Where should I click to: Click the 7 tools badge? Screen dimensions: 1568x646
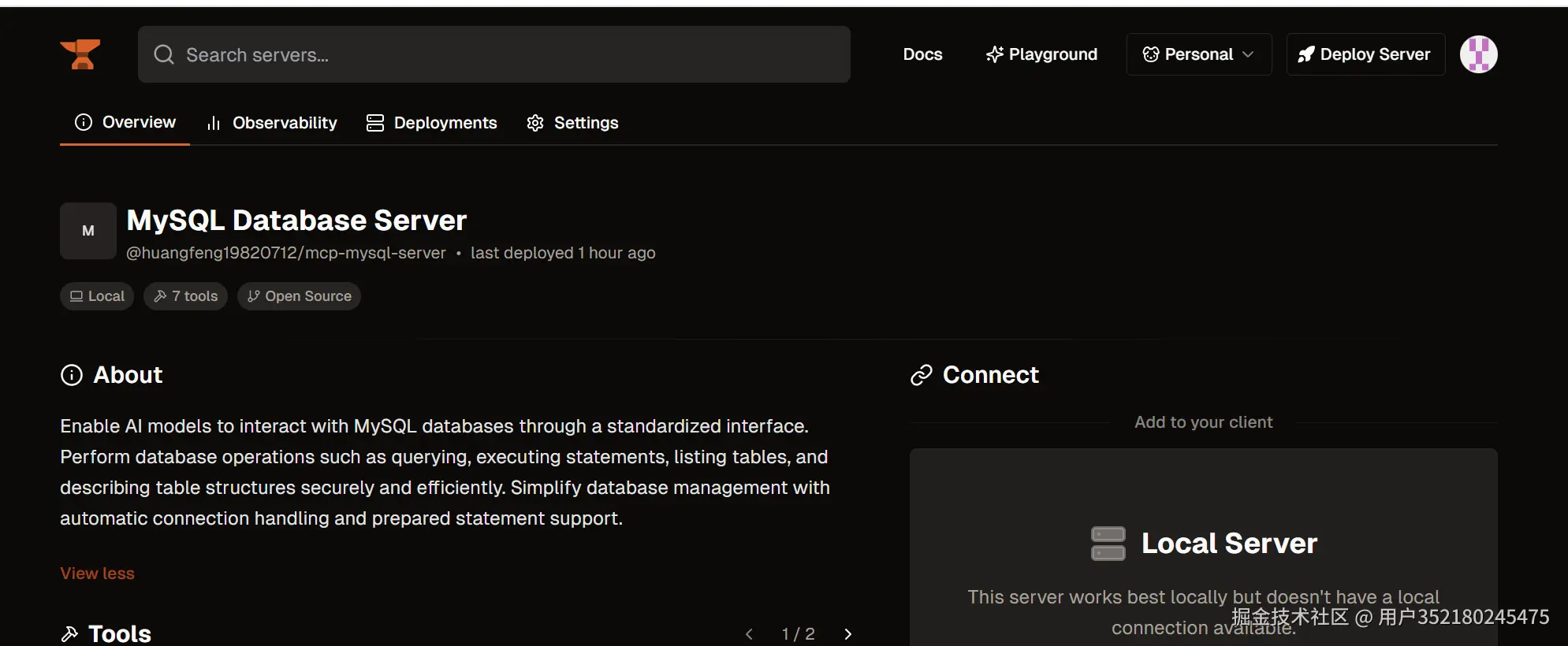[185, 296]
